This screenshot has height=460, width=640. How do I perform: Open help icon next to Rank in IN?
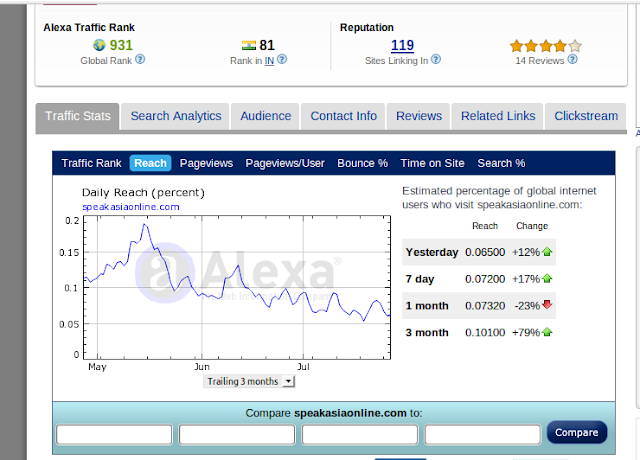pos(282,60)
